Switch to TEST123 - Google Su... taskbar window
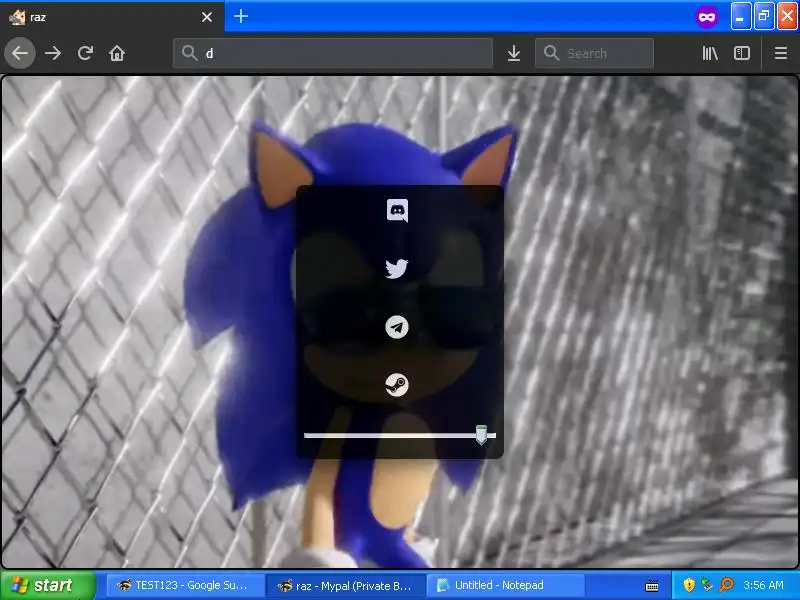 click(185, 585)
